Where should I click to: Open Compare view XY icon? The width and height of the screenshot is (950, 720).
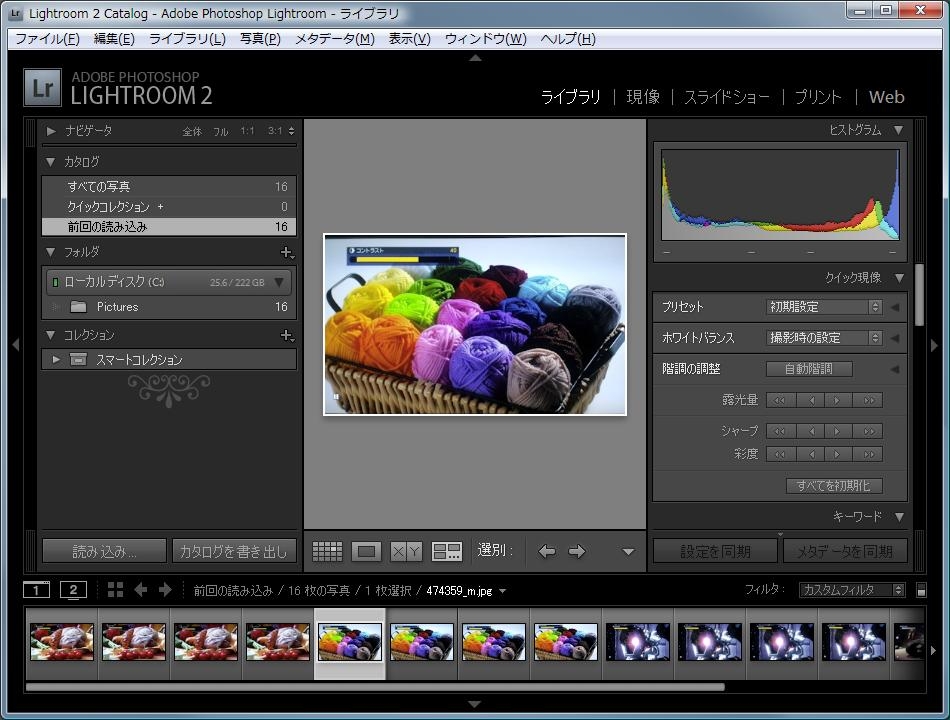coord(406,551)
